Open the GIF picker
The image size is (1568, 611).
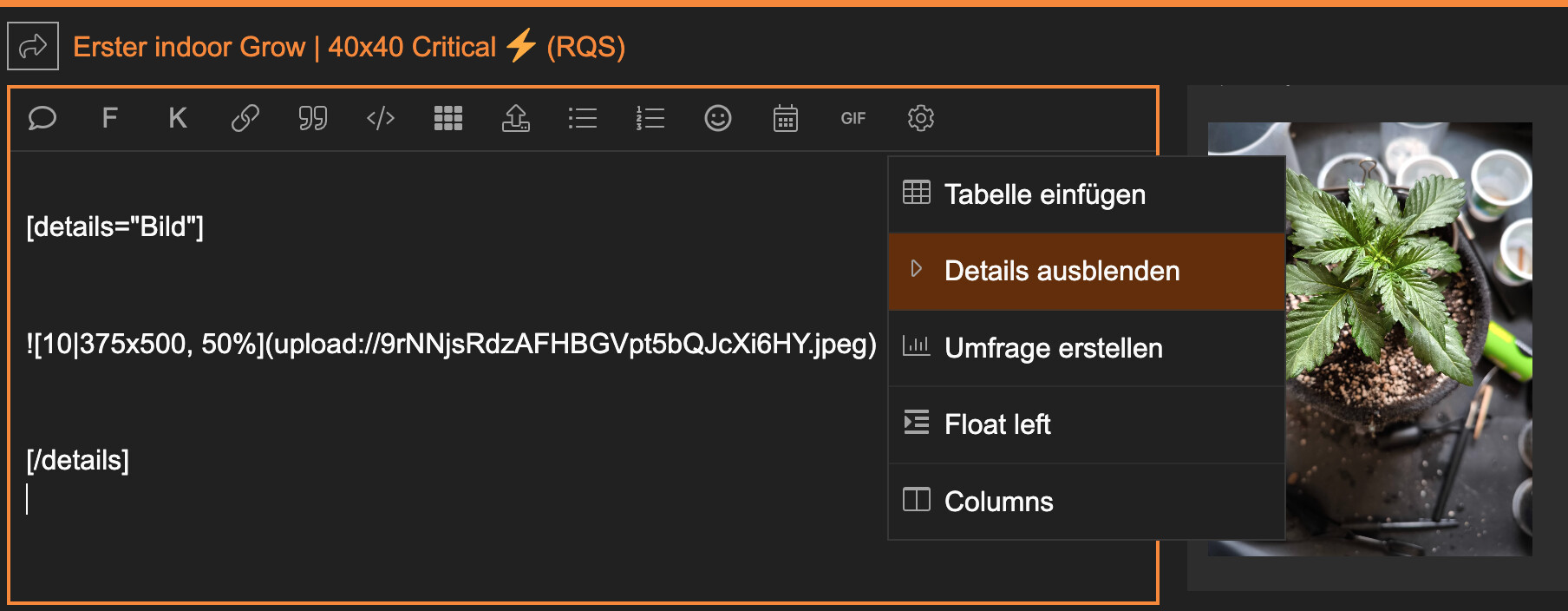853,118
